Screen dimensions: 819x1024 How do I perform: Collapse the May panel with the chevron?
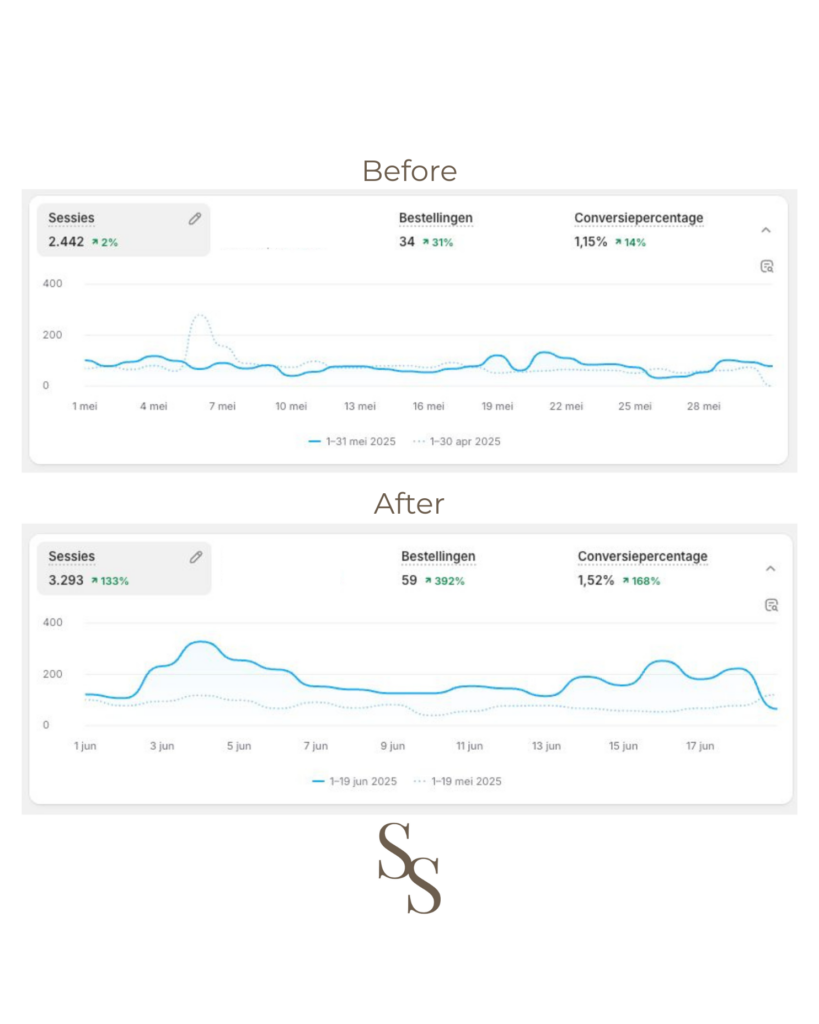pos(766,230)
